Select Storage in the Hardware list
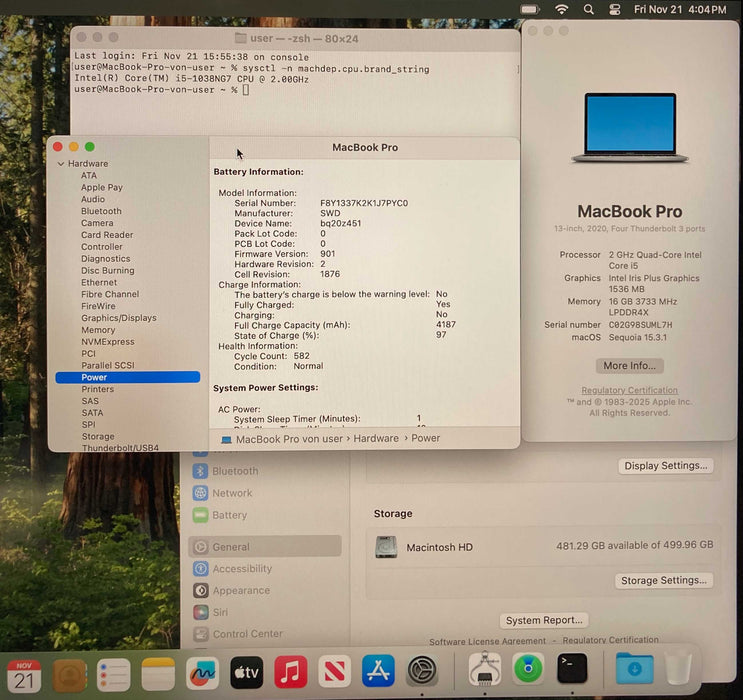This screenshot has height=700, width=743. [x=98, y=436]
